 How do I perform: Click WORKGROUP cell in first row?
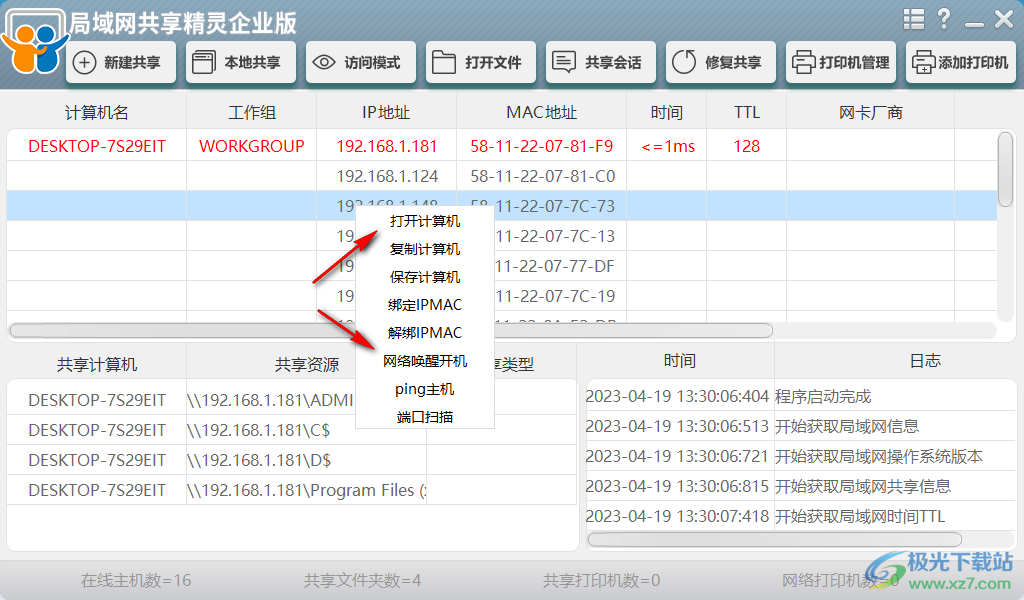tap(251, 146)
